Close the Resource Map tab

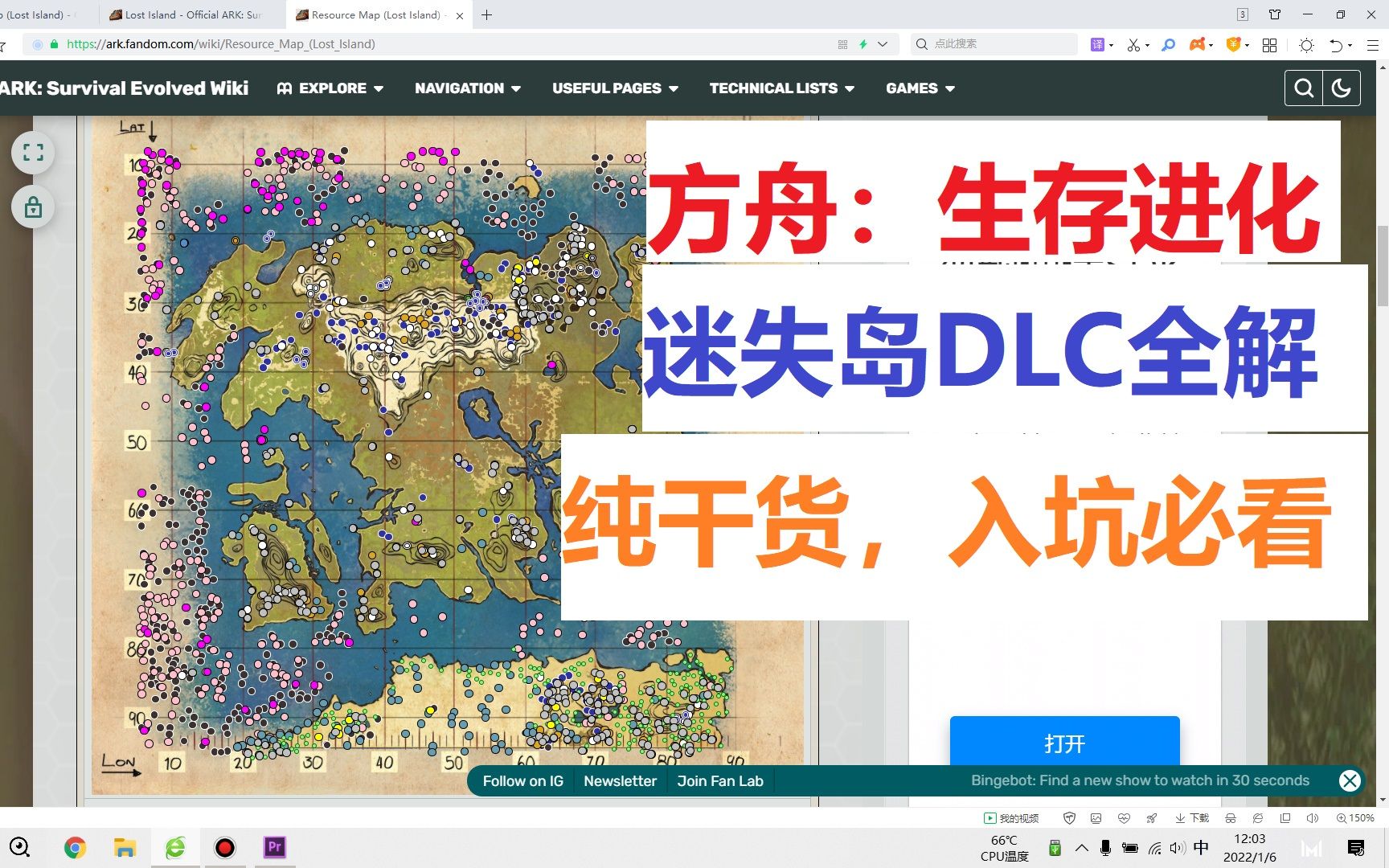460,15
